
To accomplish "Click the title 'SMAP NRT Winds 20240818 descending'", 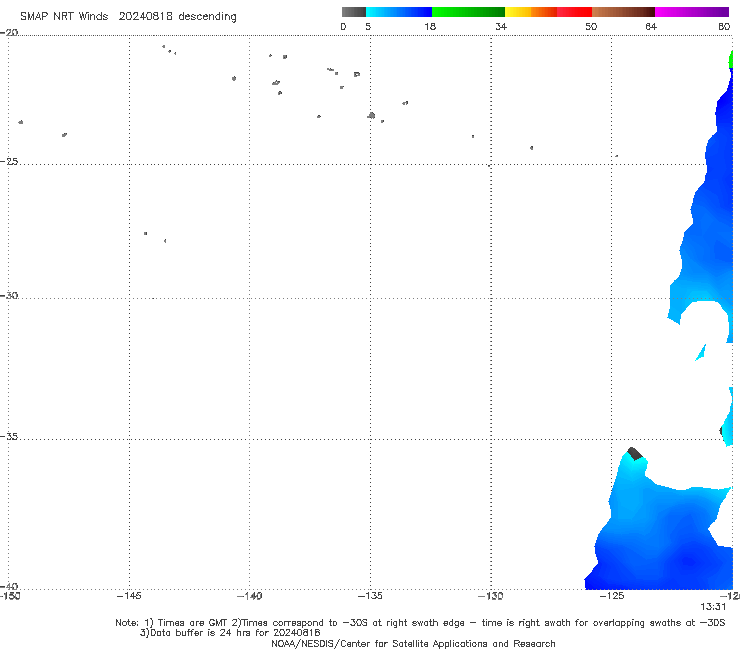I will [128, 16].
